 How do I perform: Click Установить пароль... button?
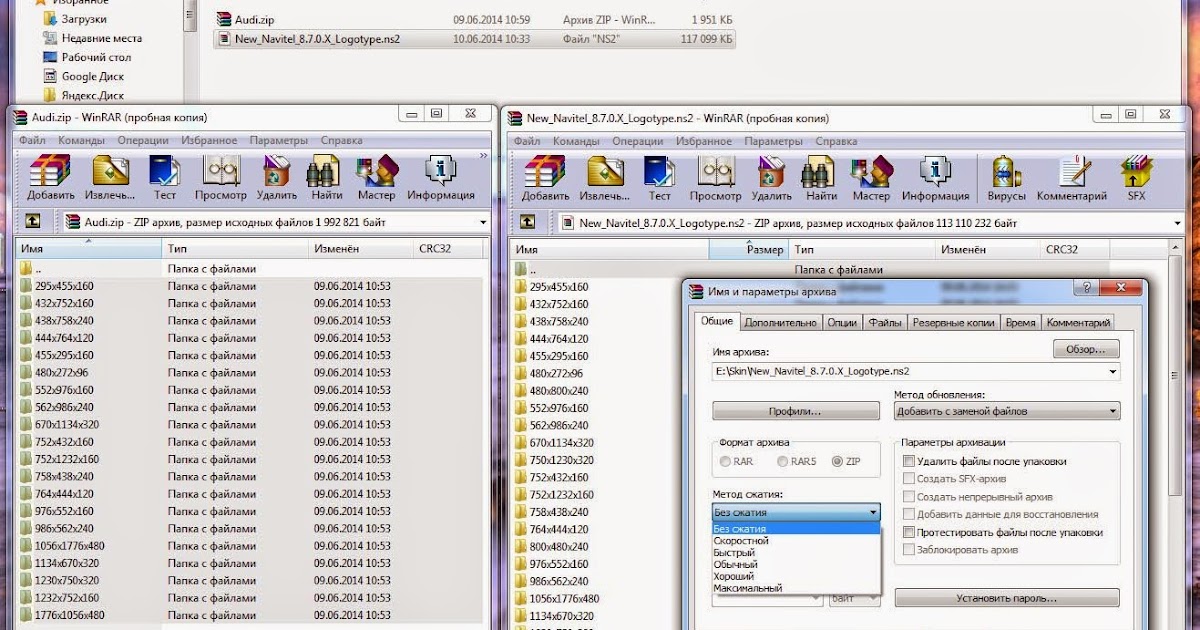[1007, 598]
